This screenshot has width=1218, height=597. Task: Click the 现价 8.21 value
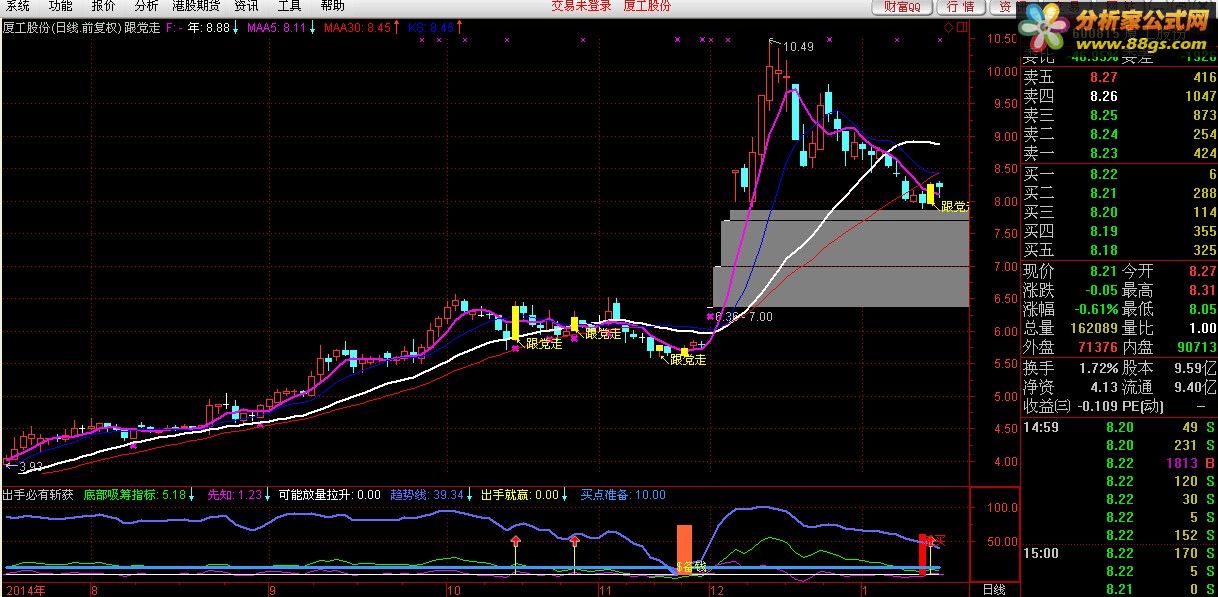[1104, 270]
